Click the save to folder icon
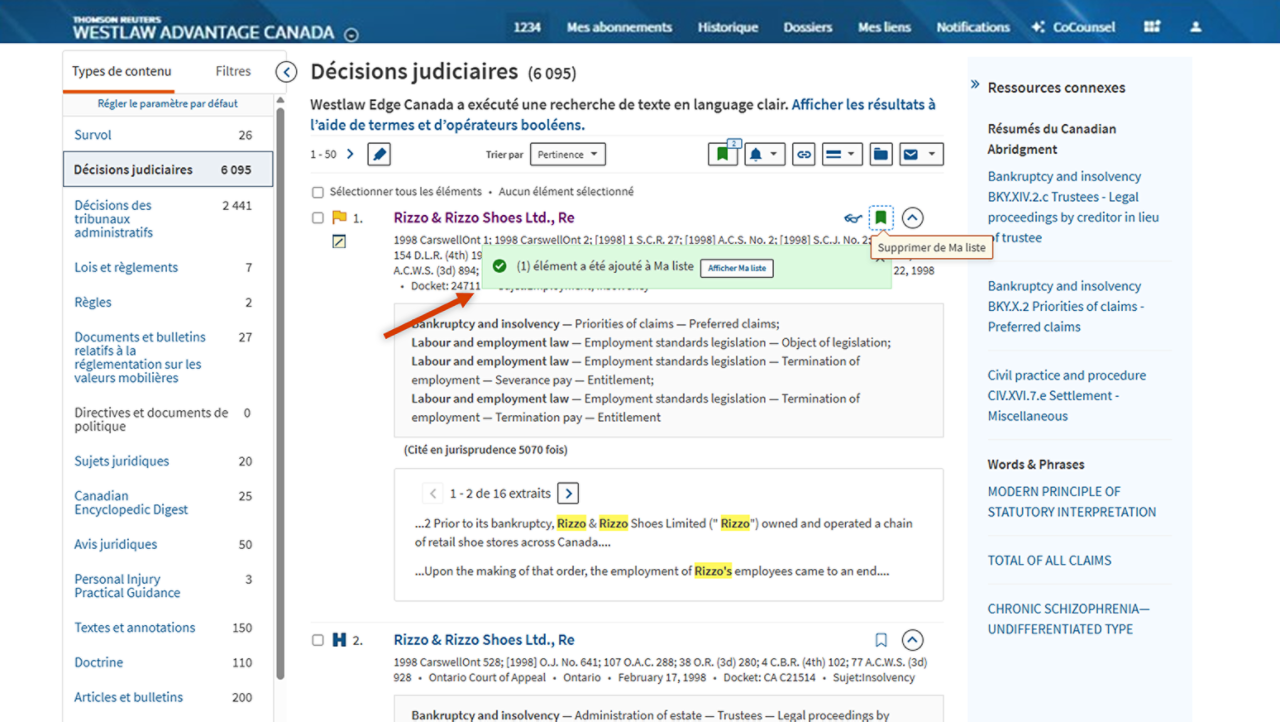Screen dimensions: 1280x722 click(880, 155)
